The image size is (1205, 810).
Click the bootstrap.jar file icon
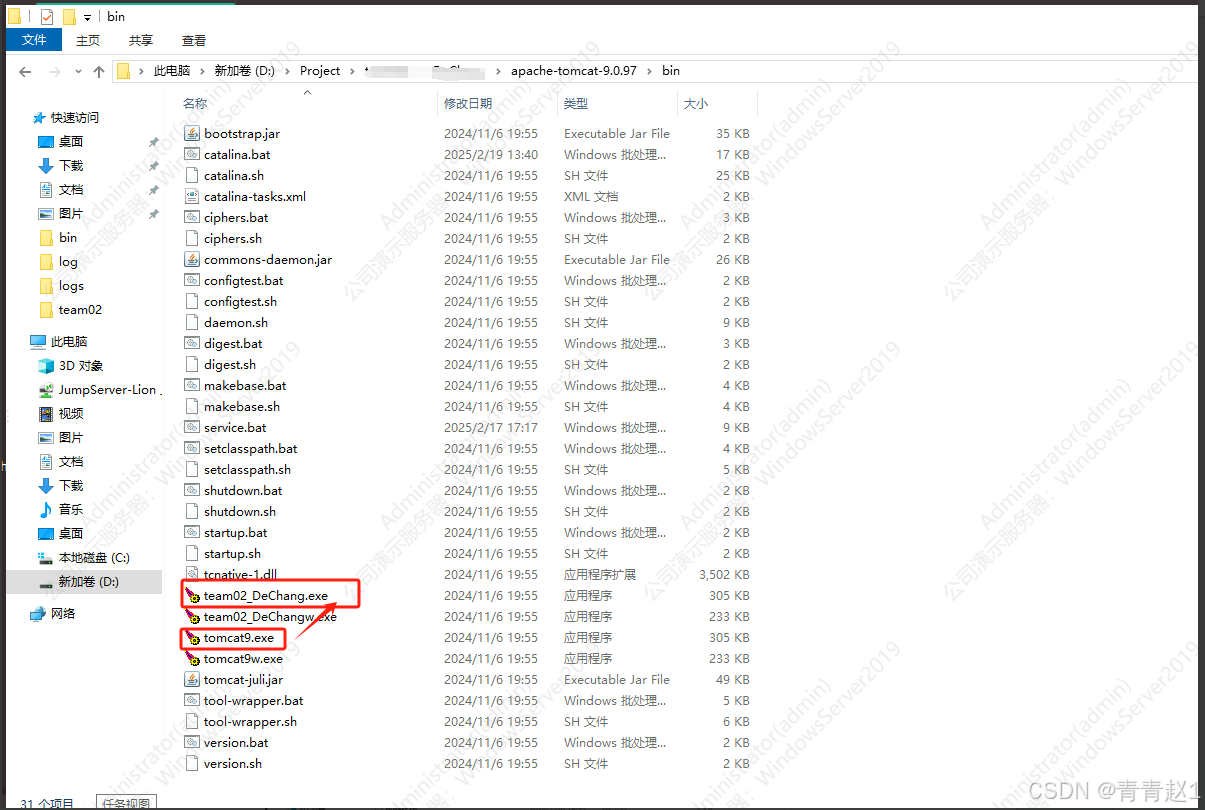(x=193, y=133)
